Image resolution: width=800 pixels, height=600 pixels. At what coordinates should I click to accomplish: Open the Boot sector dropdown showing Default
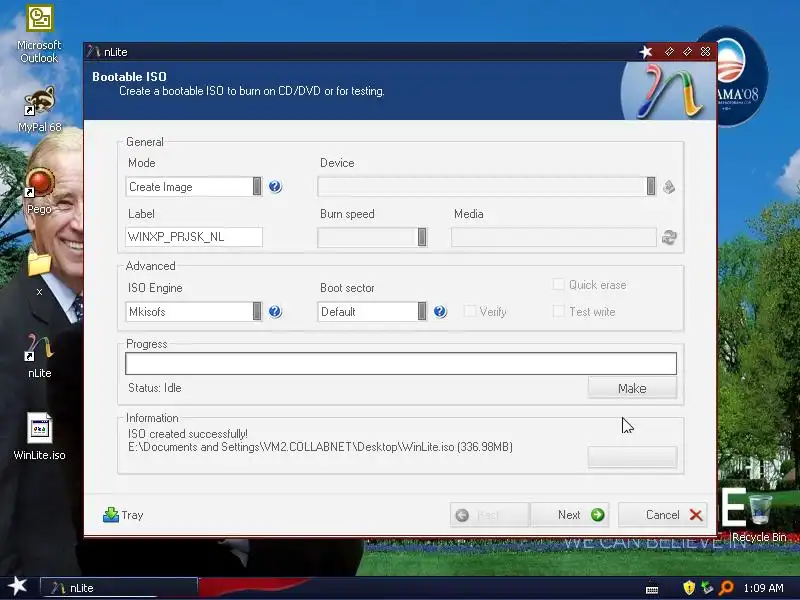372,312
